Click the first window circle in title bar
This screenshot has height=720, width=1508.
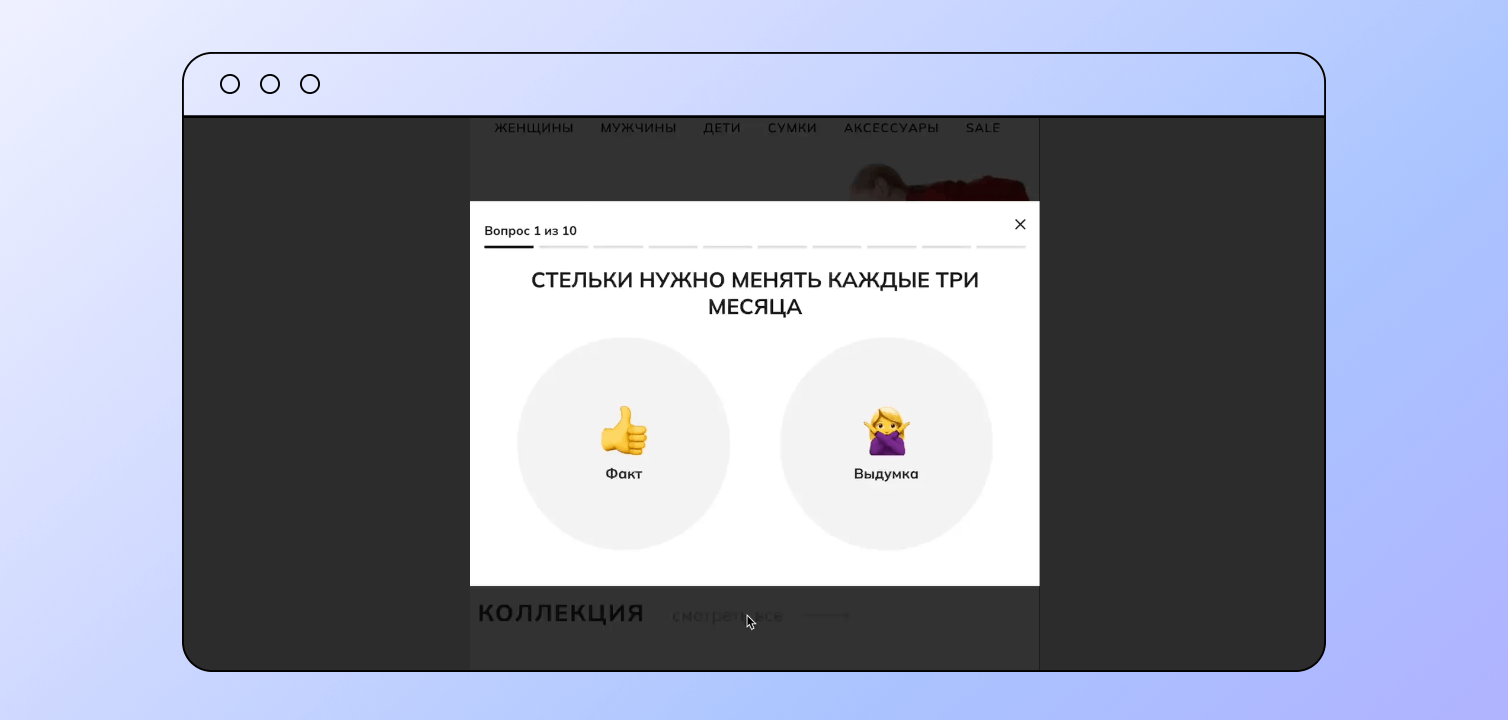coord(230,84)
